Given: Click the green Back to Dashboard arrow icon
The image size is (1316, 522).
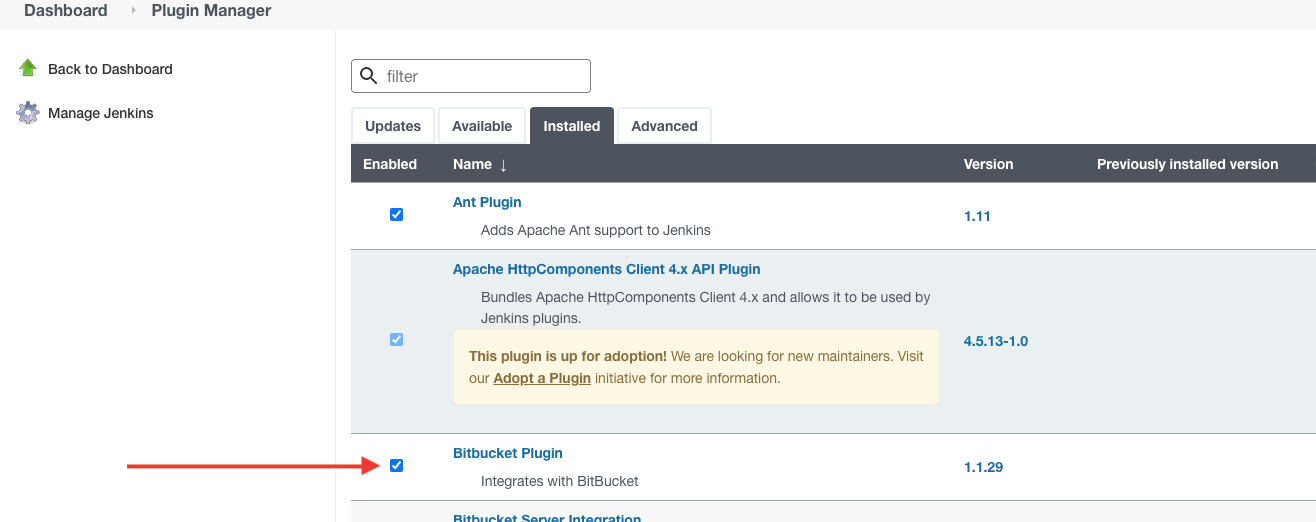Looking at the screenshot, I should (28, 68).
